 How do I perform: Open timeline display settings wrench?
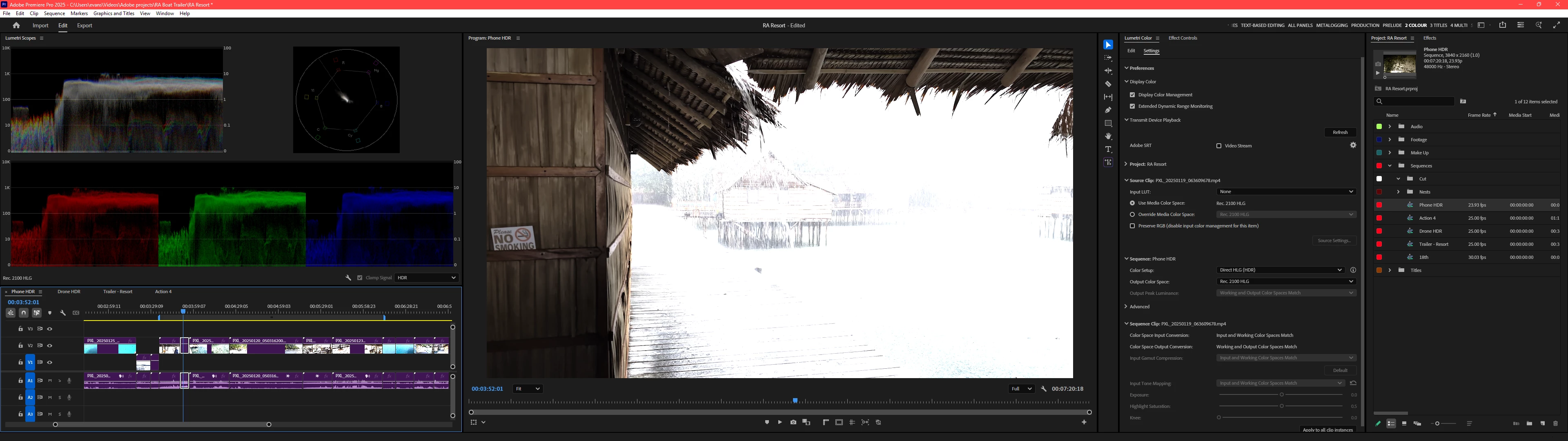(x=63, y=312)
